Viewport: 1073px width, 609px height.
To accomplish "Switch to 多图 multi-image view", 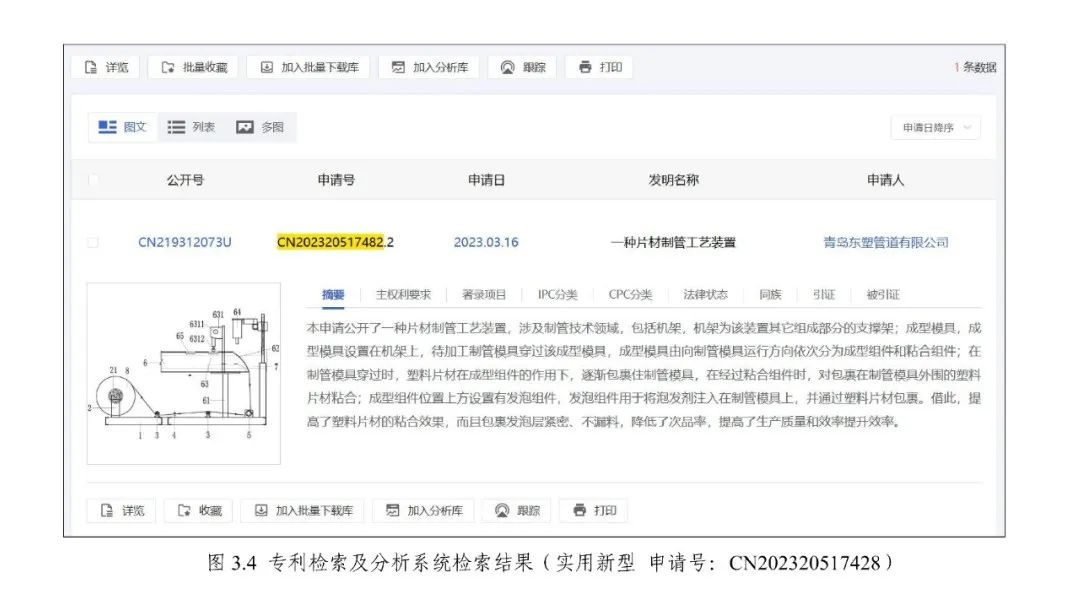I will (260, 127).
